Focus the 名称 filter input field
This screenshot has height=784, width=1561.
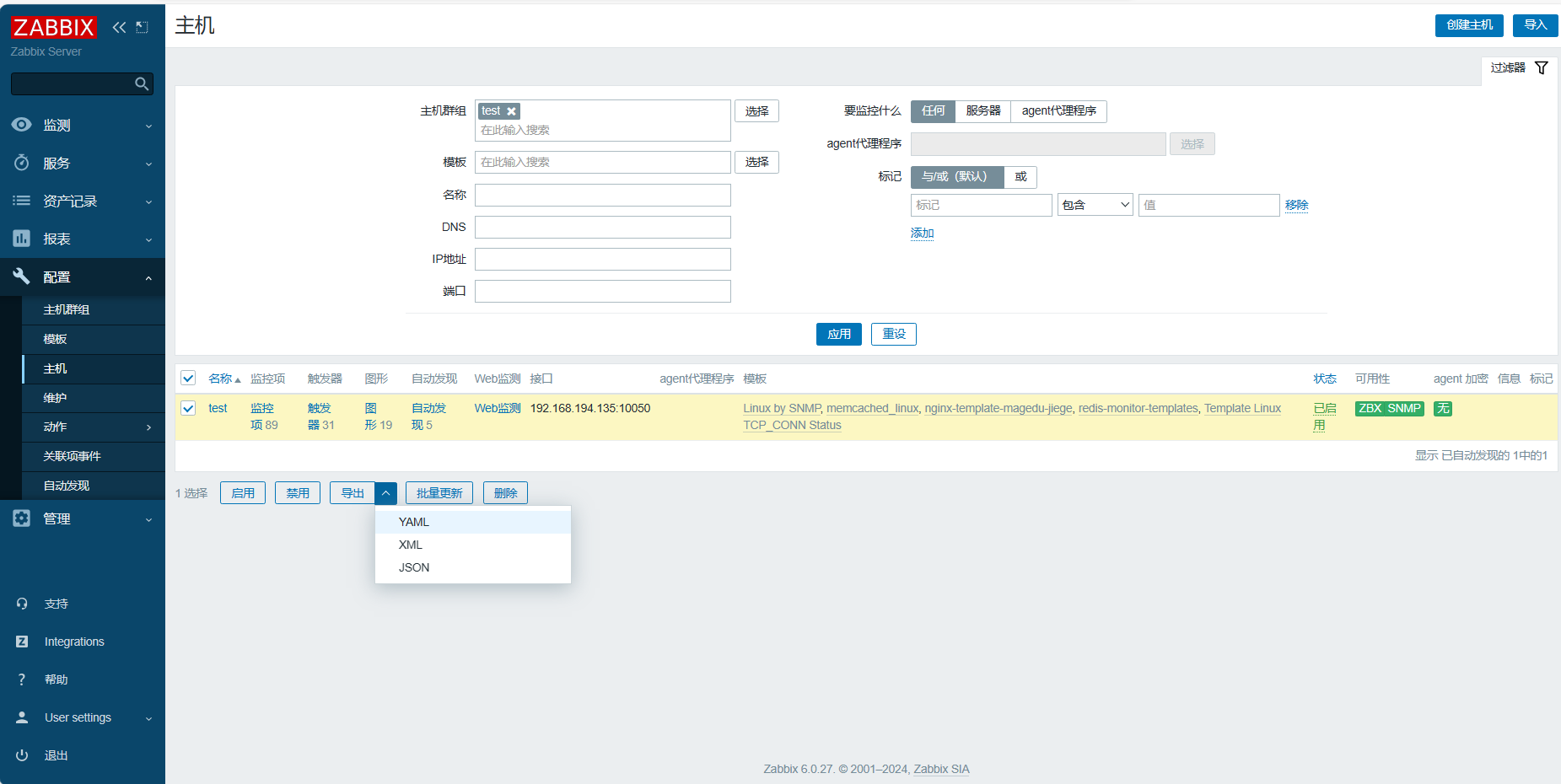pyautogui.click(x=603, y=195)
